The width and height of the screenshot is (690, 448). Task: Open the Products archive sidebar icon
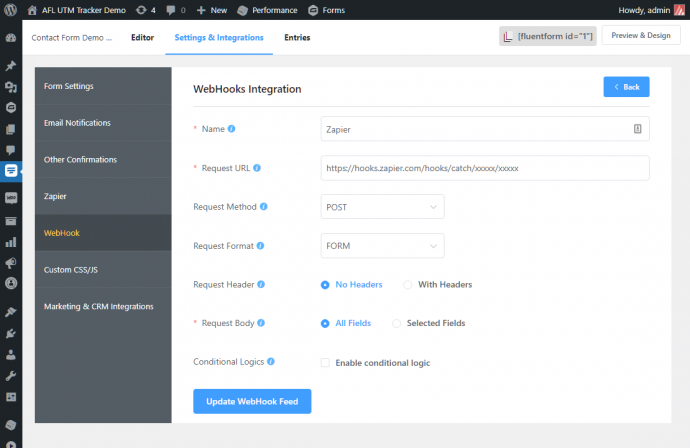tap(11, 221)
